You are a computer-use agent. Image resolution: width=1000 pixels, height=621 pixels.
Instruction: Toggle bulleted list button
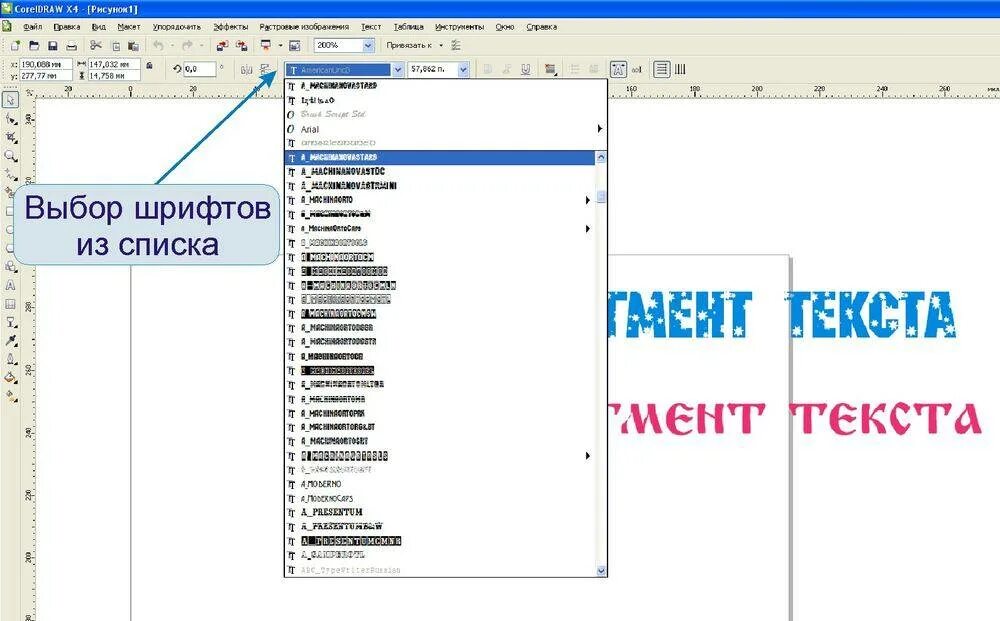(x=575, y=69)
